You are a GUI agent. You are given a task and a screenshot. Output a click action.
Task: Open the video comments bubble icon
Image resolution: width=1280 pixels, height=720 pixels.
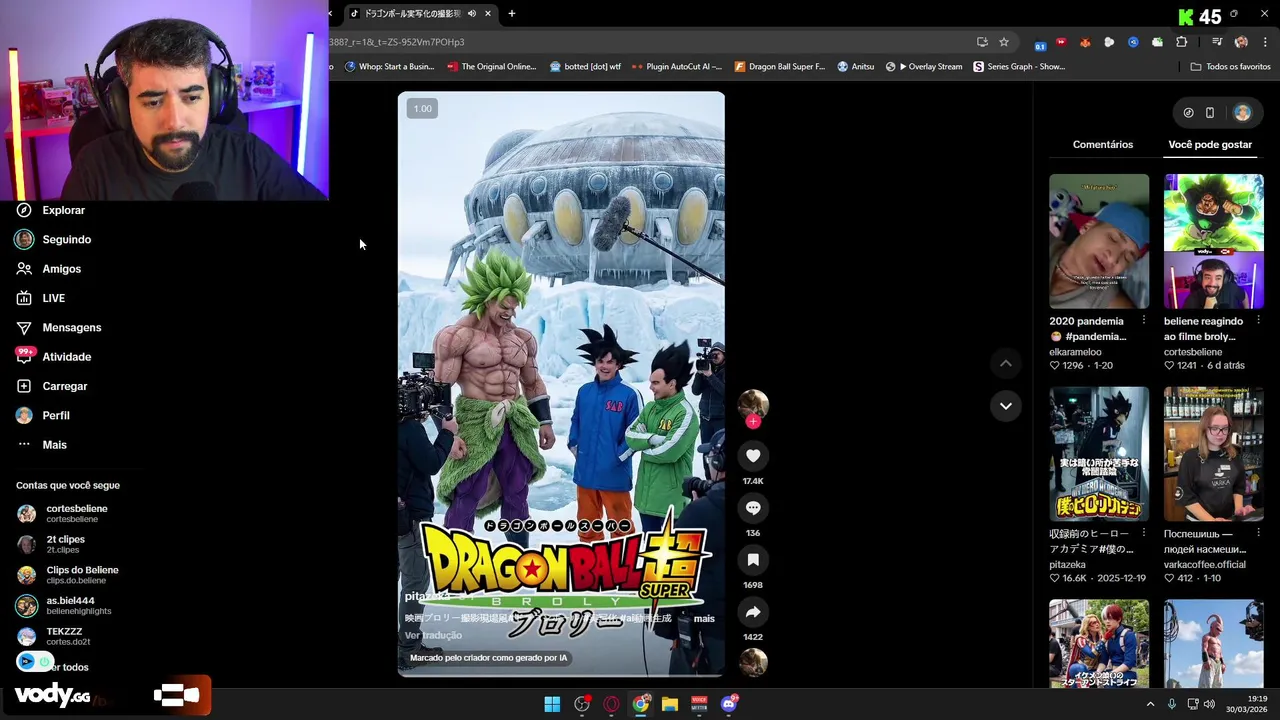tap(753, 508)
